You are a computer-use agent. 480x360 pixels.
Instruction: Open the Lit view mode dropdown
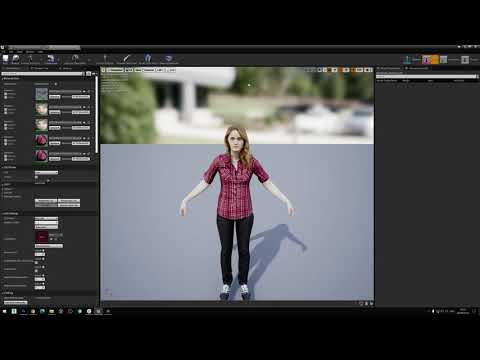pyautogui.click(x=129, y=70)
